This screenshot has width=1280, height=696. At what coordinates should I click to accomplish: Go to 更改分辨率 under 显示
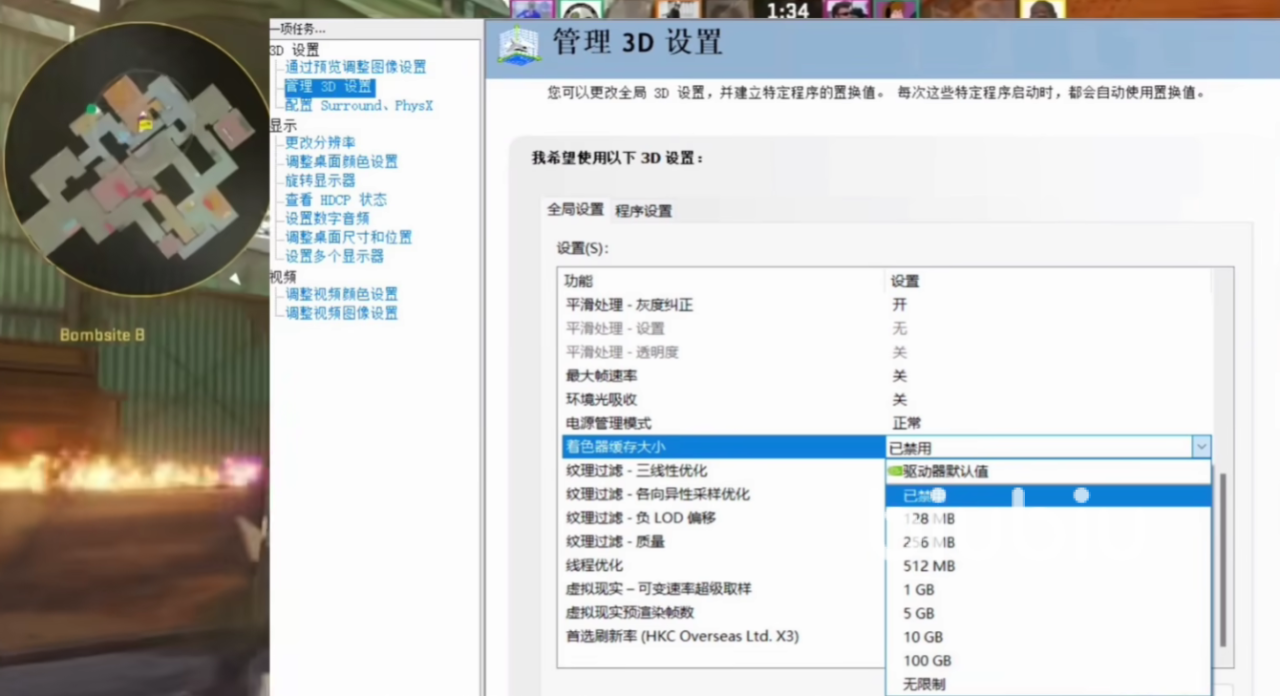pos(320,143)
